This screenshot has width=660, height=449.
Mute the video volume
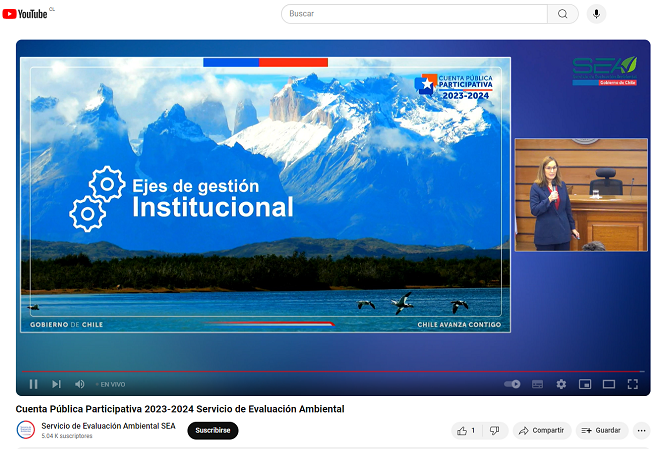pyautogui.click(x=80, y=384)
